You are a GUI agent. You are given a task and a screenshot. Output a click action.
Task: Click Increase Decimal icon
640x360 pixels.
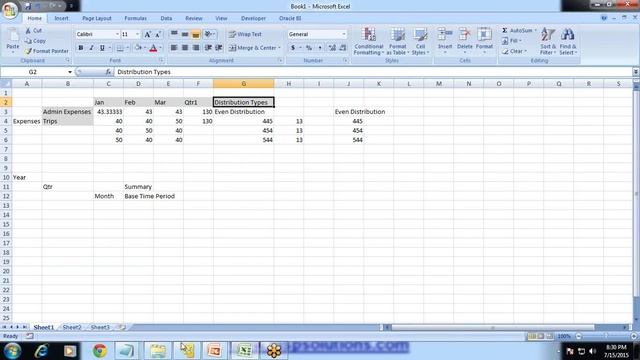point(332,48)
